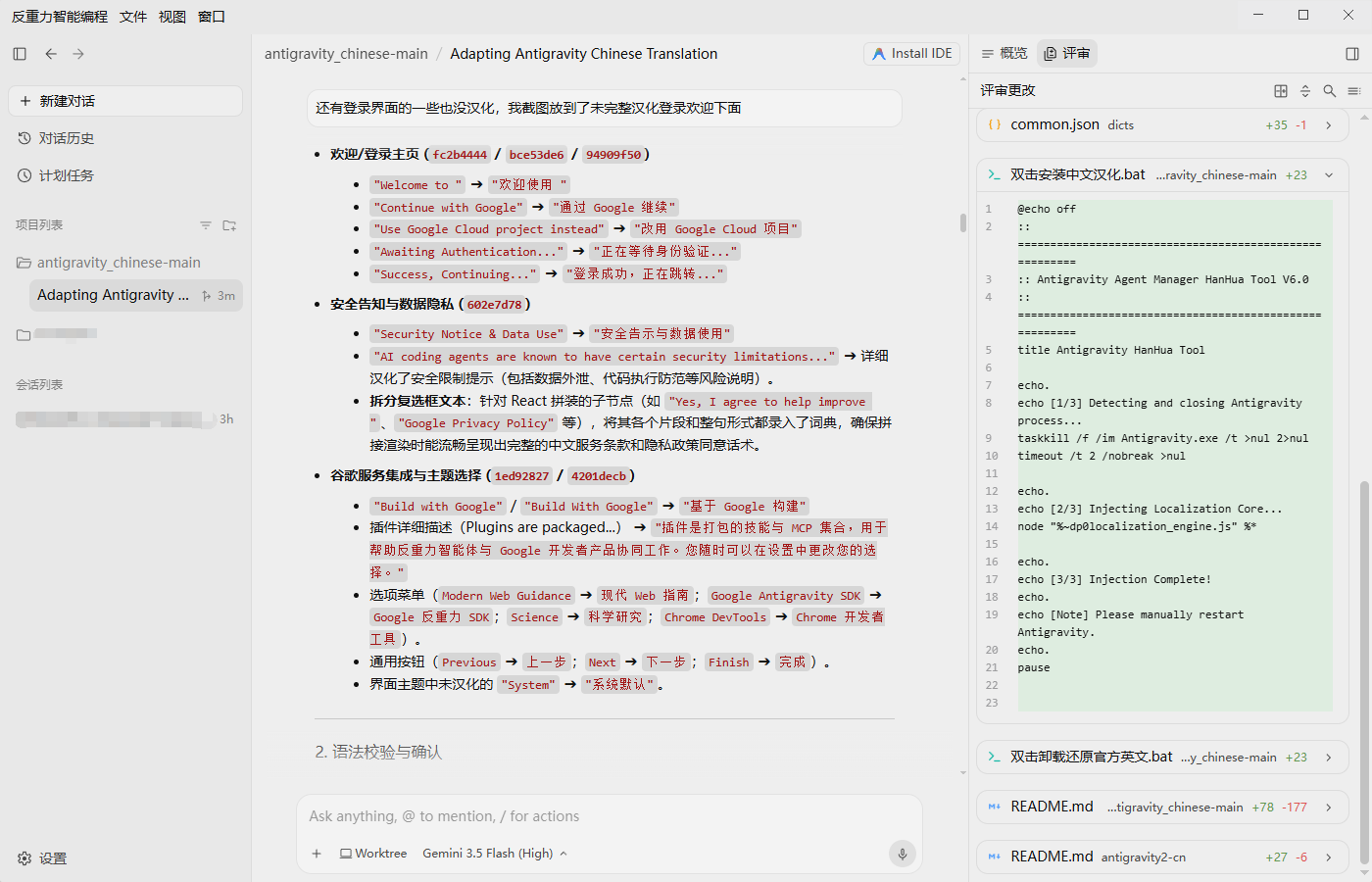Open the antigravity_chinese-main breadcrumb
This screenshot has height=882, width=1372.
tap(346, 54)
